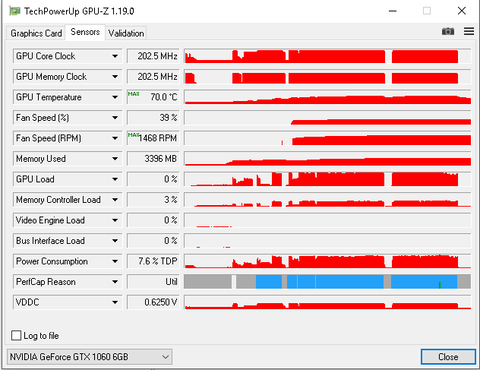Expand the Memory Used dropdown

[68, 159]
